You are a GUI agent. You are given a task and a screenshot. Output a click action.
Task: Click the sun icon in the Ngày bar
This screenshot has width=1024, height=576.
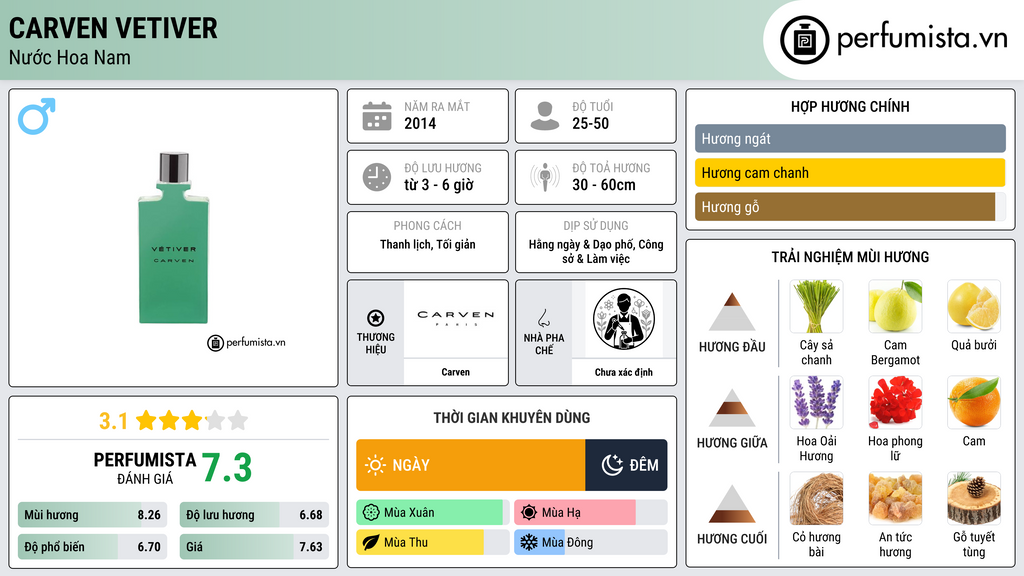[375, 465]
